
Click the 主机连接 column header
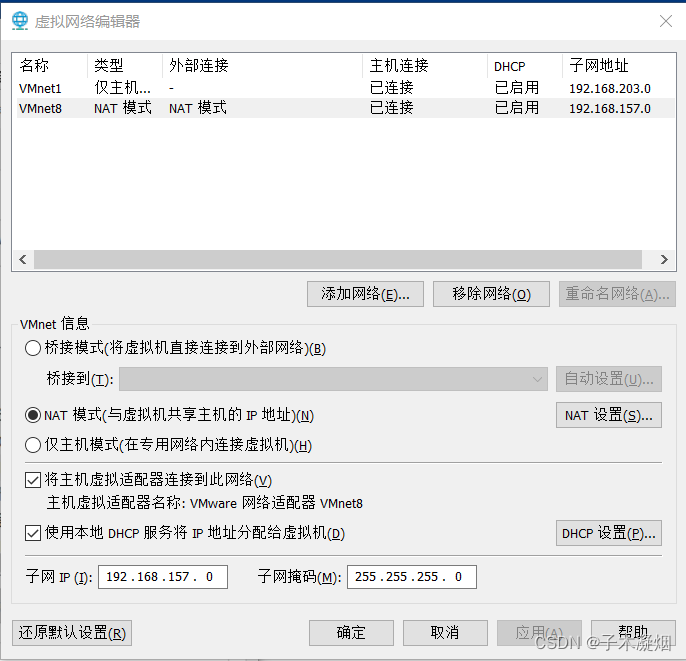[x=425, y=66]
